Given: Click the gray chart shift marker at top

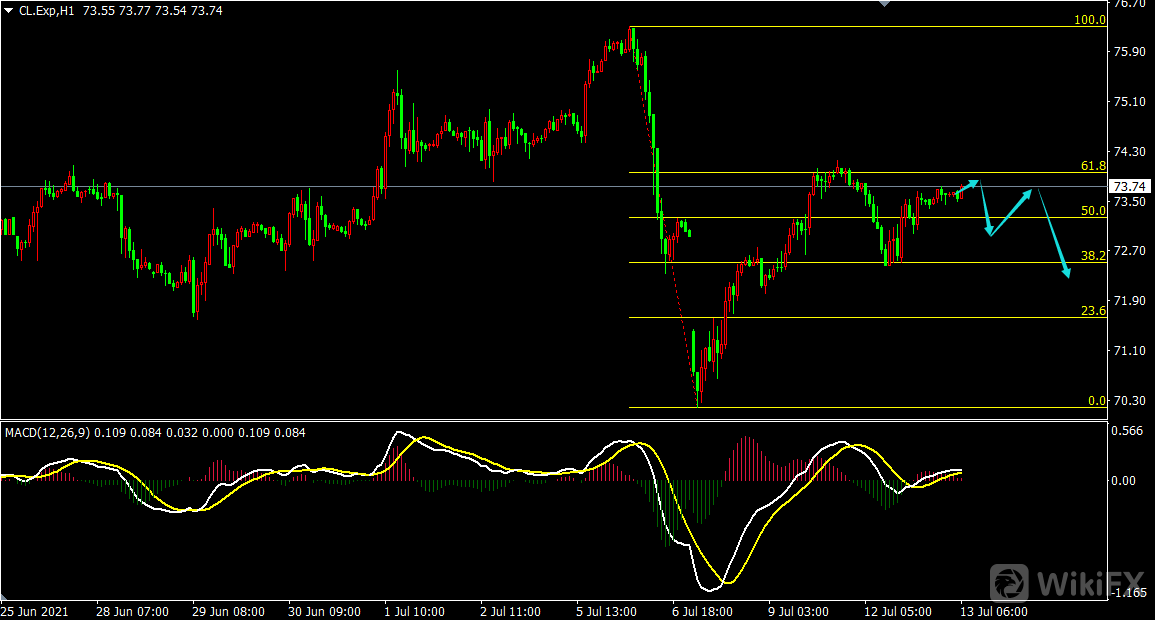Looking at the screenshot, I should [x=882, y=4].
